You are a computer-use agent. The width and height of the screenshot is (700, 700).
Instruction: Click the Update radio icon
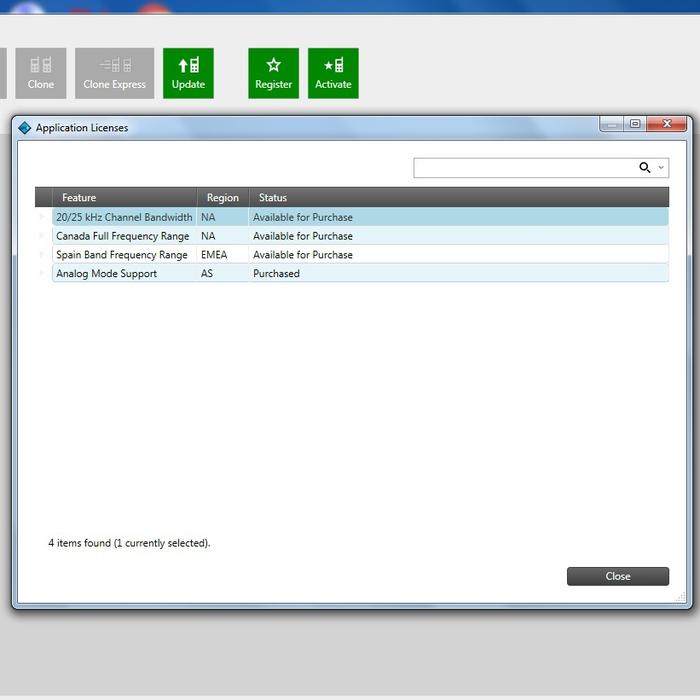(x=188, y=66)
